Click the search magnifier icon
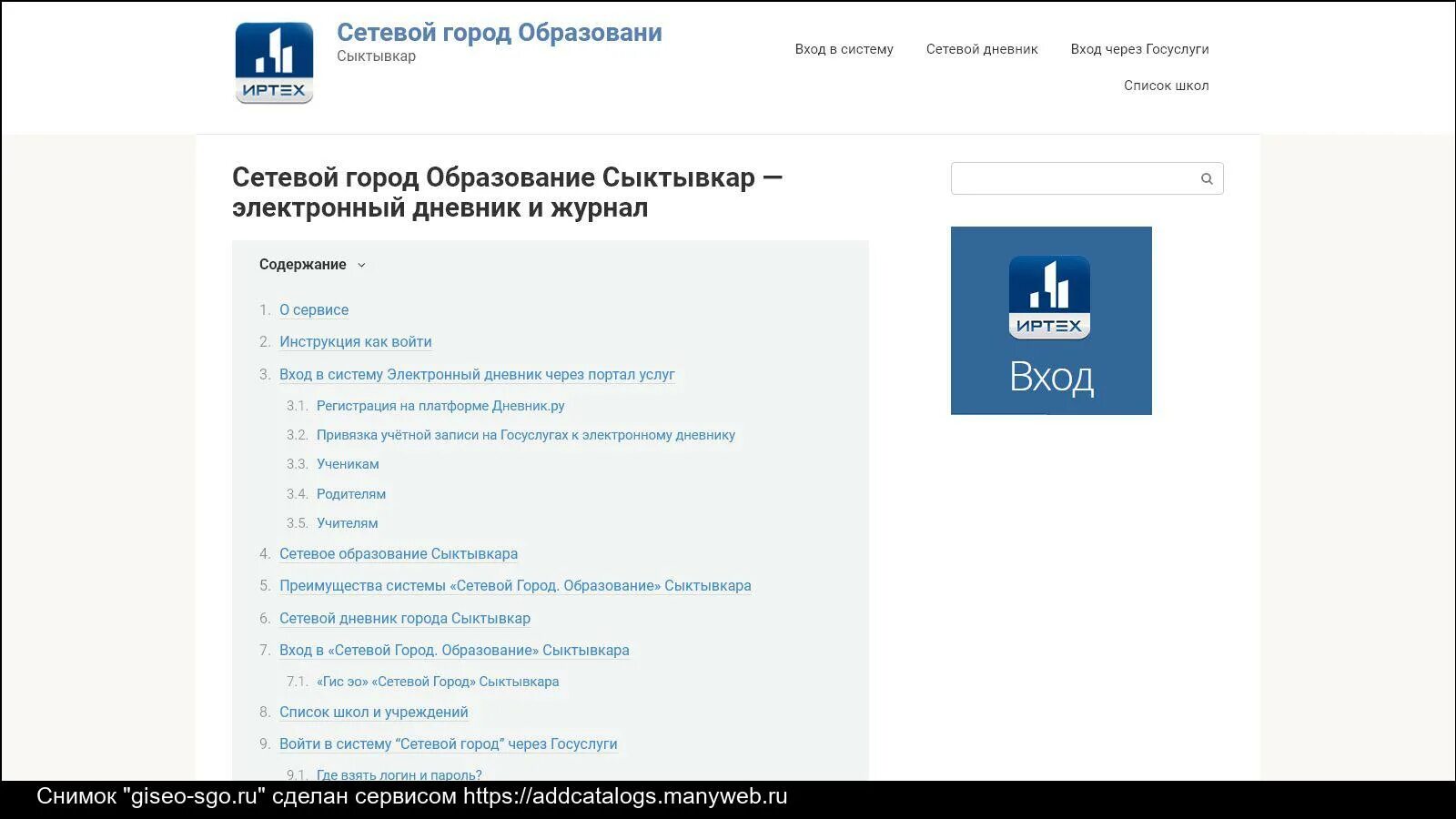Viewport: 1456px width, 819px height. tap(1207, 178)
